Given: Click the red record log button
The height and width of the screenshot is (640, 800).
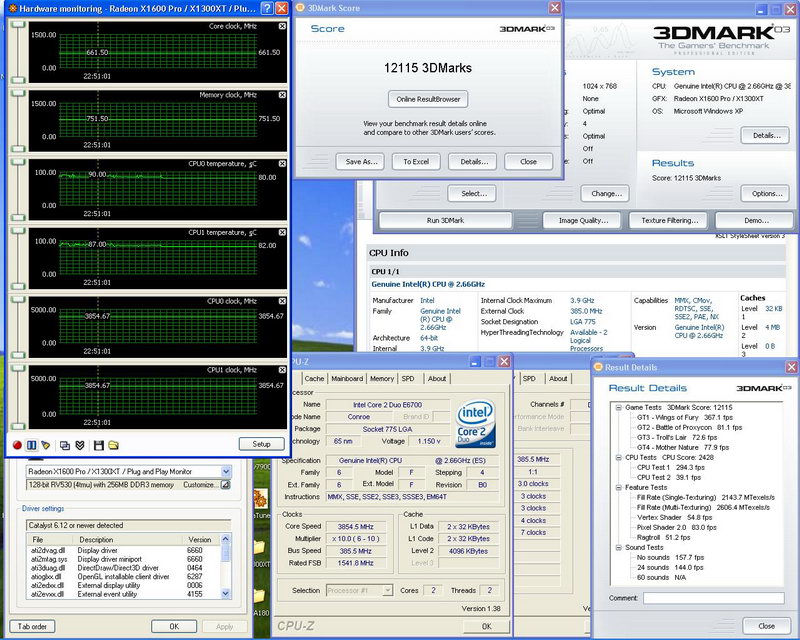Looking at the screenshot, I should (x=17, y=445).
